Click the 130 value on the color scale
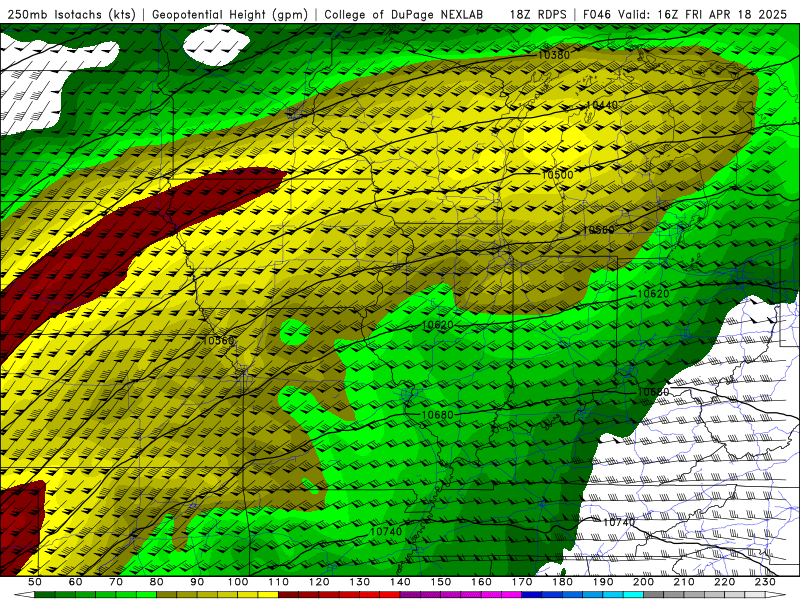 click(x=360, y=582)
